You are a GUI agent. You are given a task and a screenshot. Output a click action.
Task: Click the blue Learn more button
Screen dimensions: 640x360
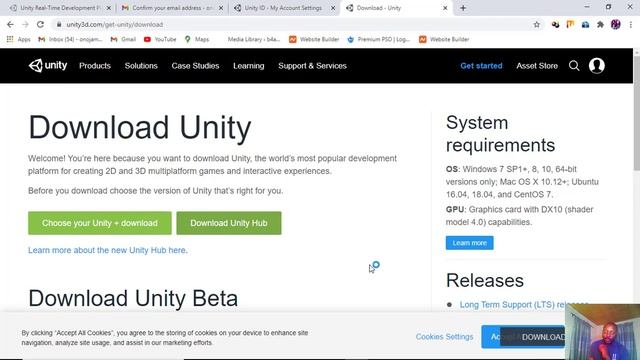[x=469, y=243]
